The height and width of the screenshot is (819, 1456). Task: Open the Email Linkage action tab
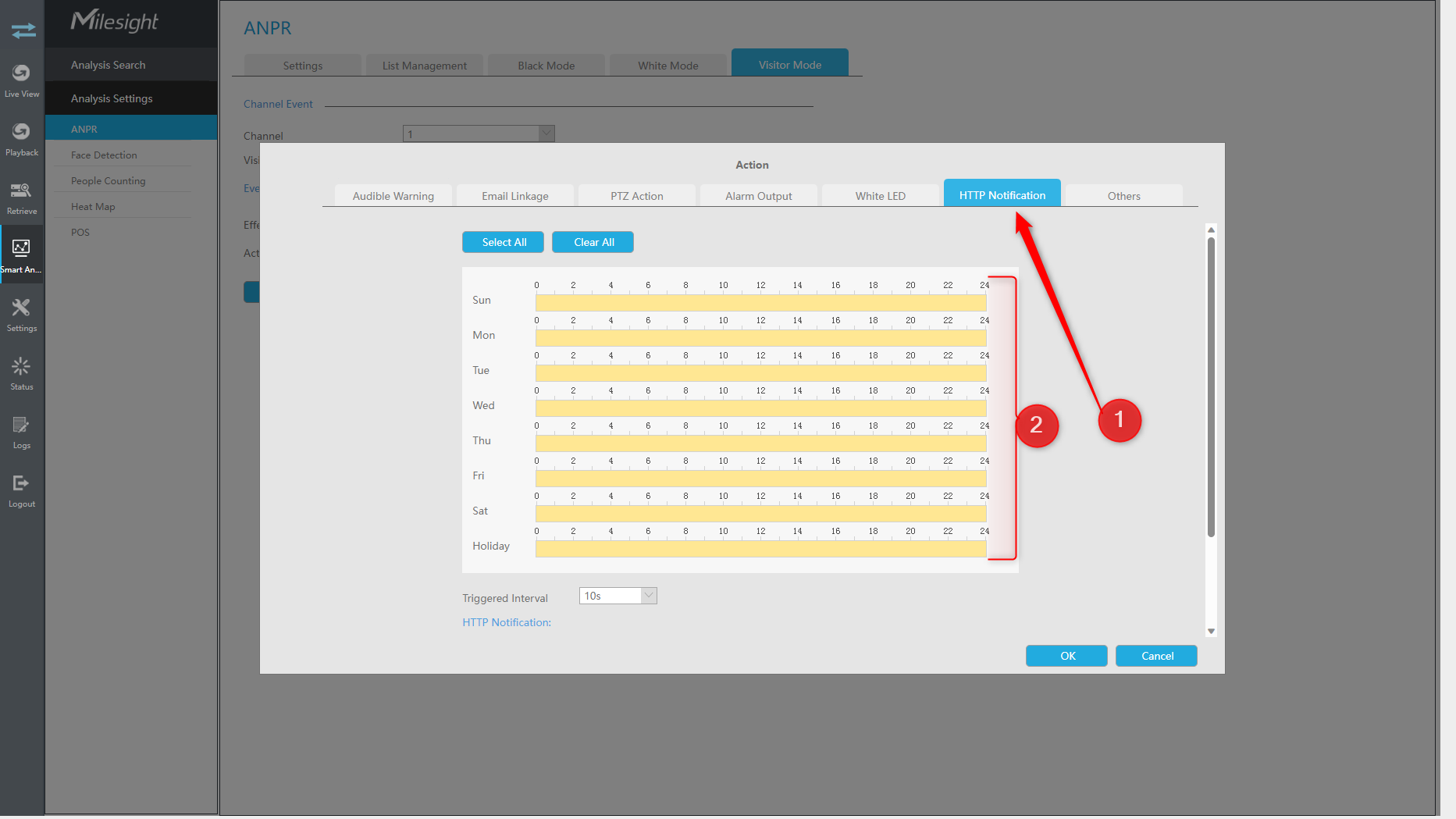[x=515, y=195]
